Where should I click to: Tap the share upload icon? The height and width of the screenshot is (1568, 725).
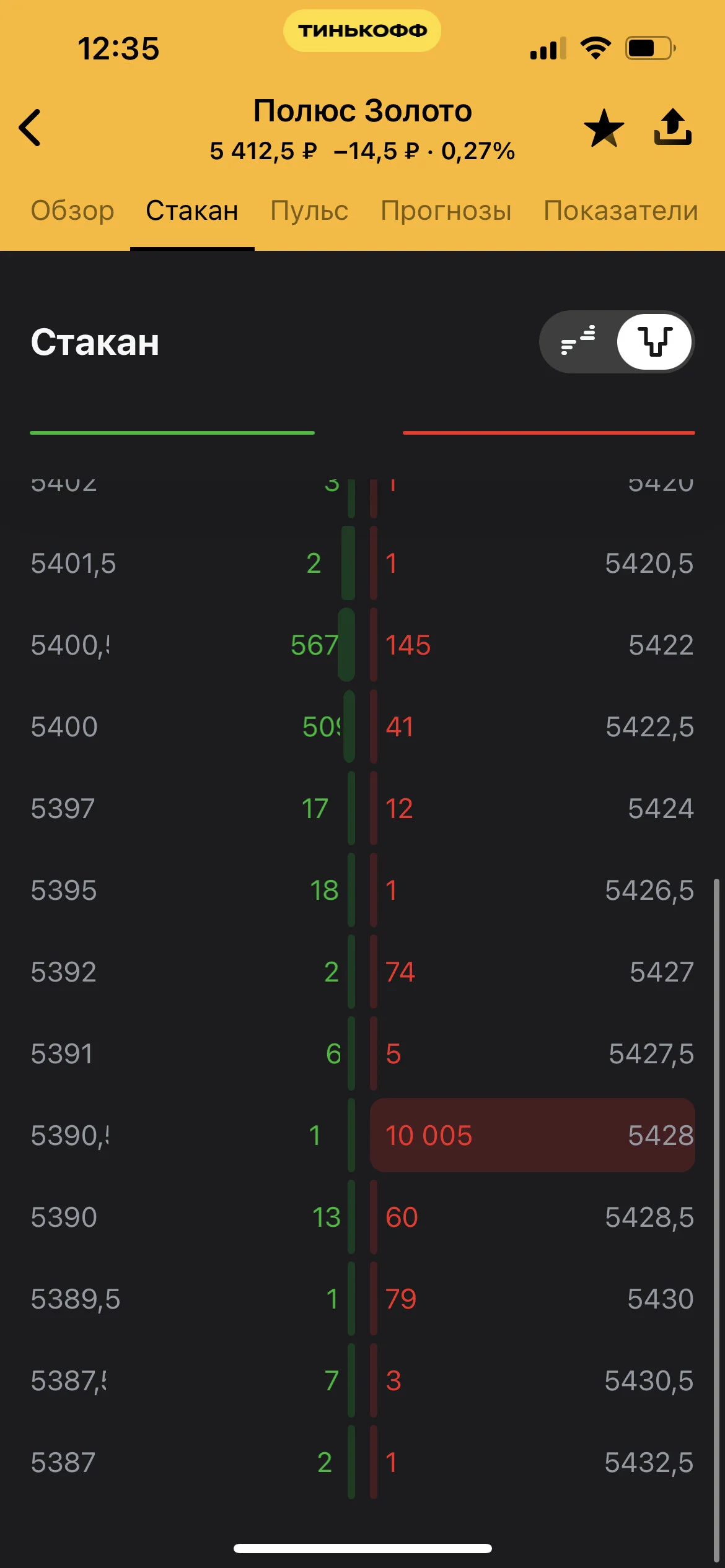point(673,127)
